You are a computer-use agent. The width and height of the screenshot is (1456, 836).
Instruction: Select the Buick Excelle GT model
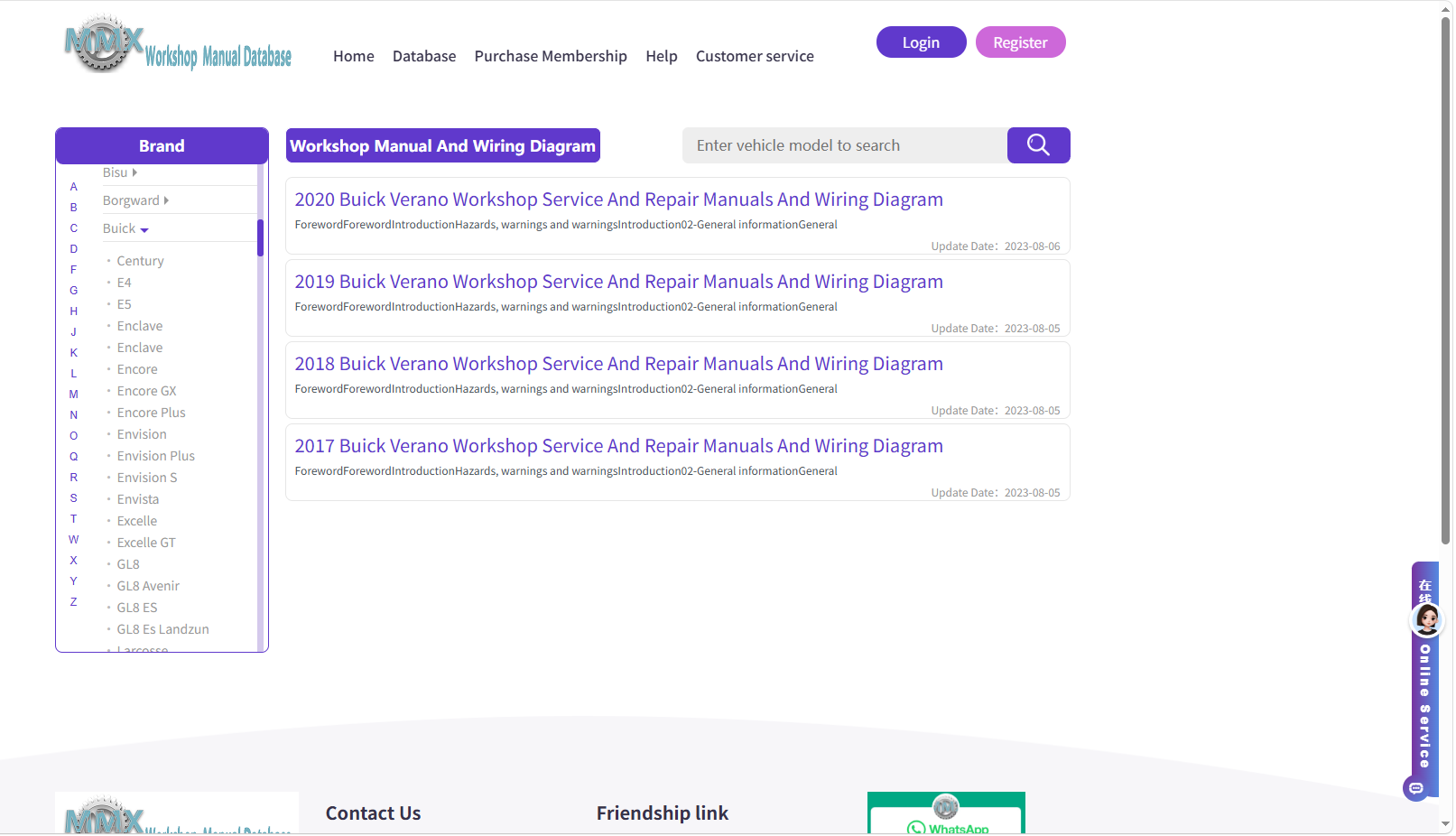coord(146,543)
